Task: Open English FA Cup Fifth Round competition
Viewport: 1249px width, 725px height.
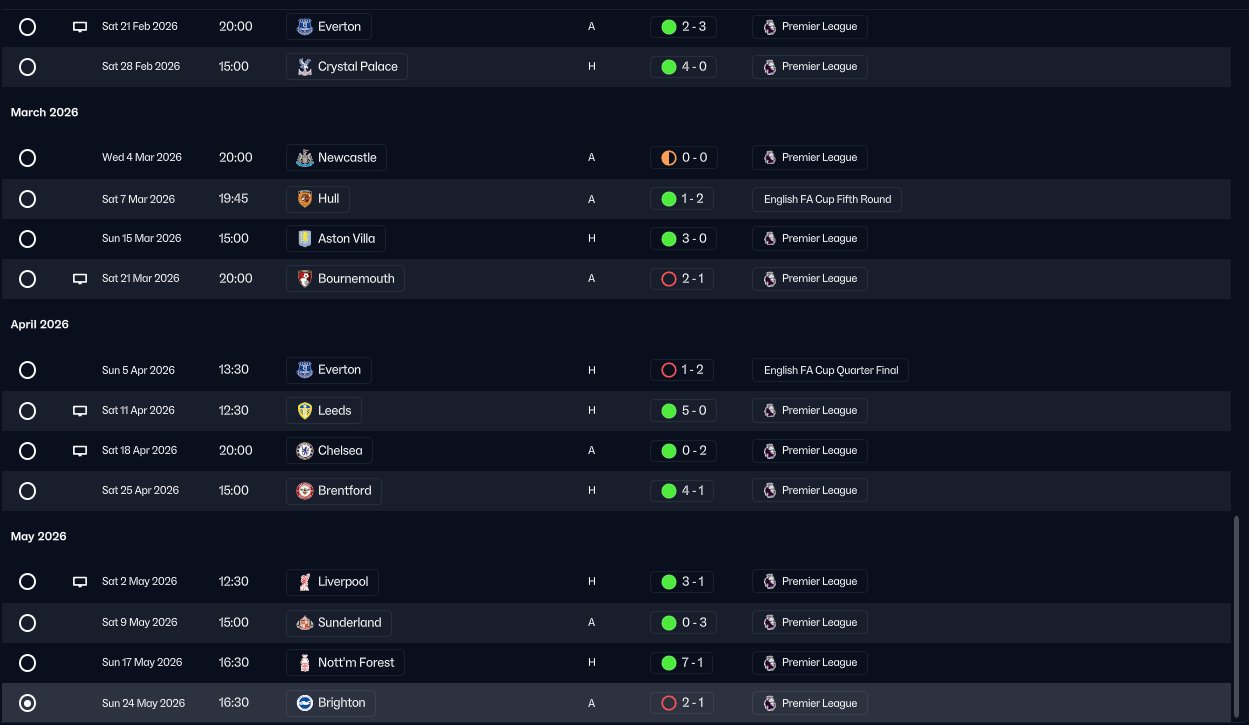Action: click(x=827, y=199)
